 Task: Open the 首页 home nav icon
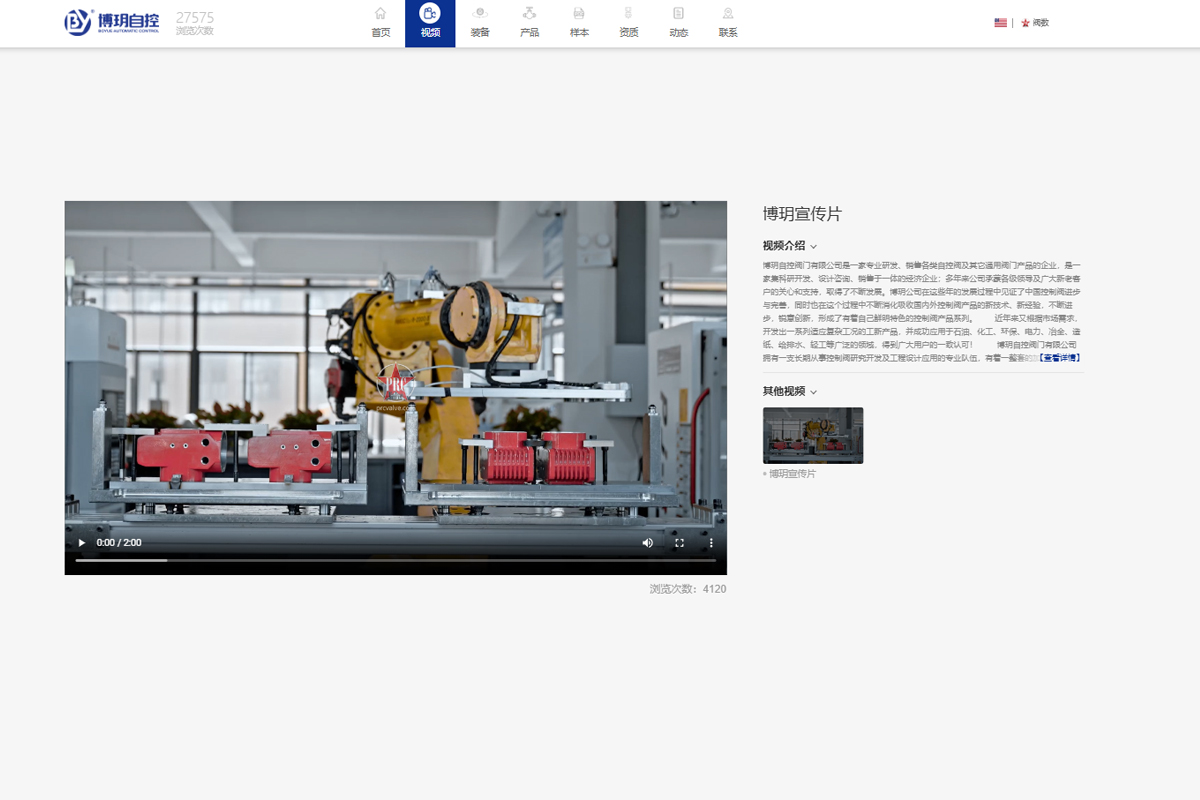coord(380,14)
